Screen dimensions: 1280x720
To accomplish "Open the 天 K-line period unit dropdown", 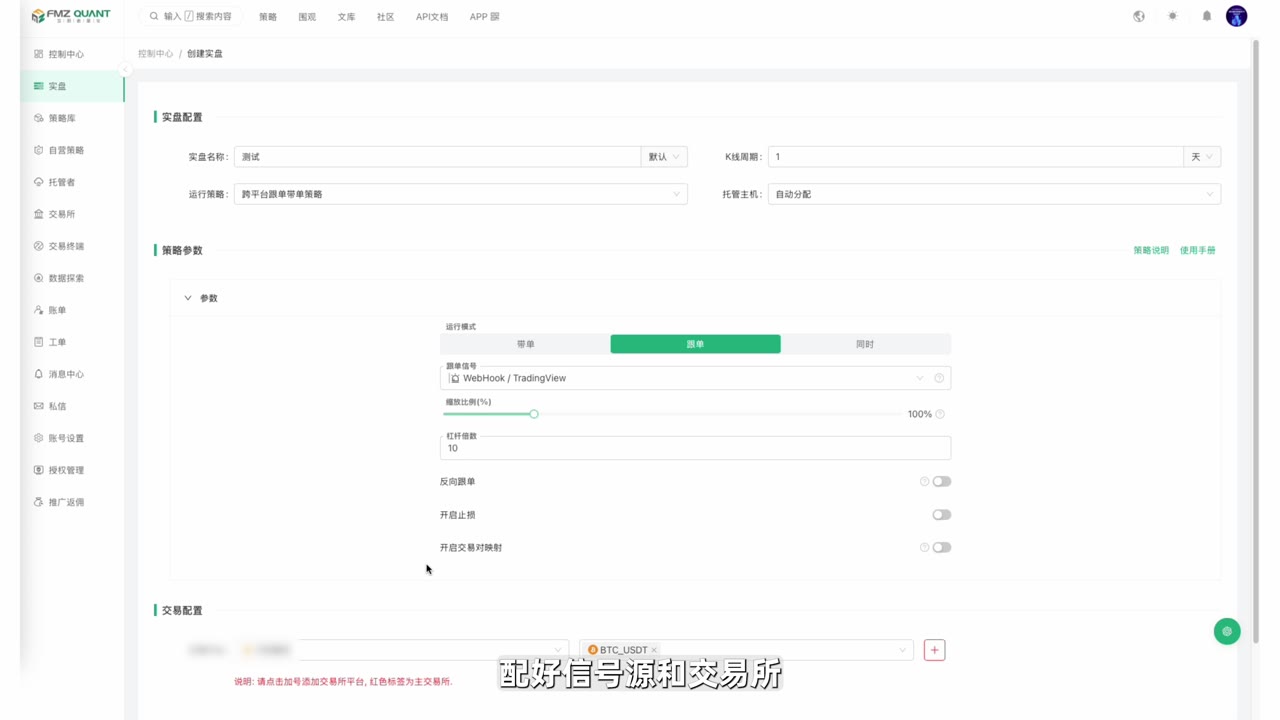I will [1202, 157].
